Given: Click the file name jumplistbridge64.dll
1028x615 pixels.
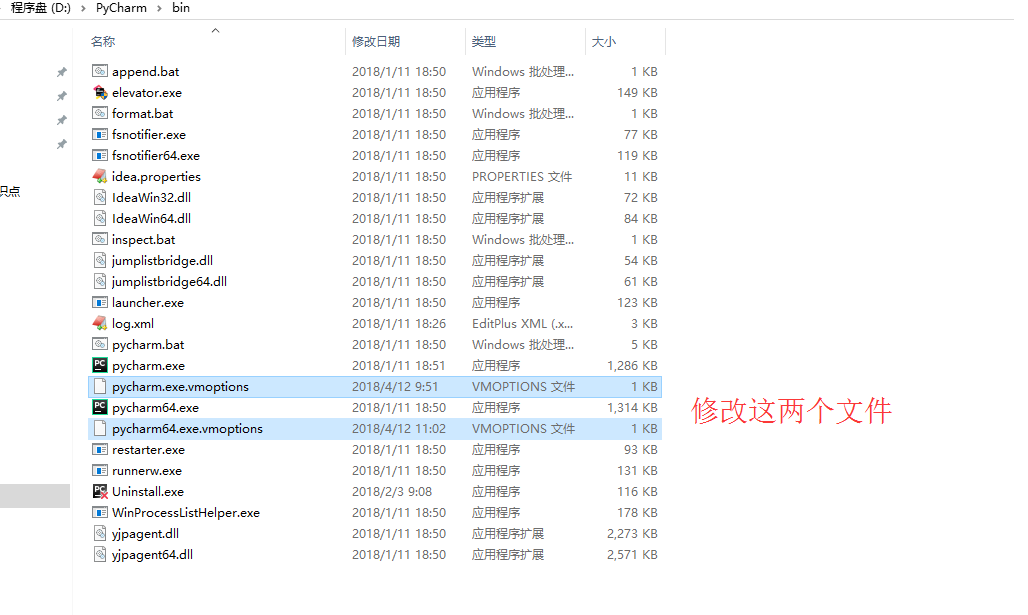Looking at the screenshot, I should coord(170,281).
